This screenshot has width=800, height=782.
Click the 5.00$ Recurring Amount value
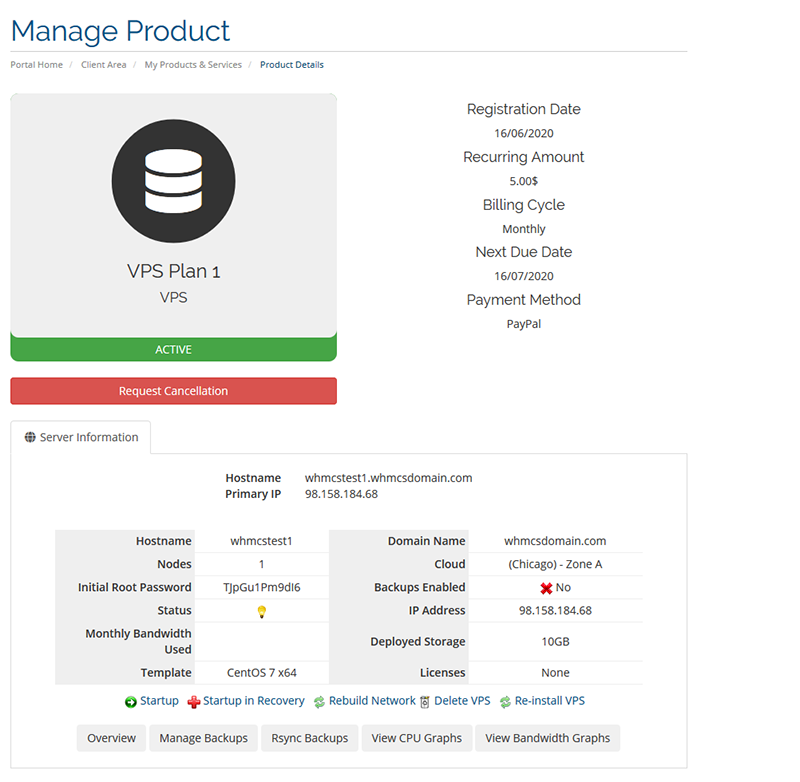coord(523,181)
